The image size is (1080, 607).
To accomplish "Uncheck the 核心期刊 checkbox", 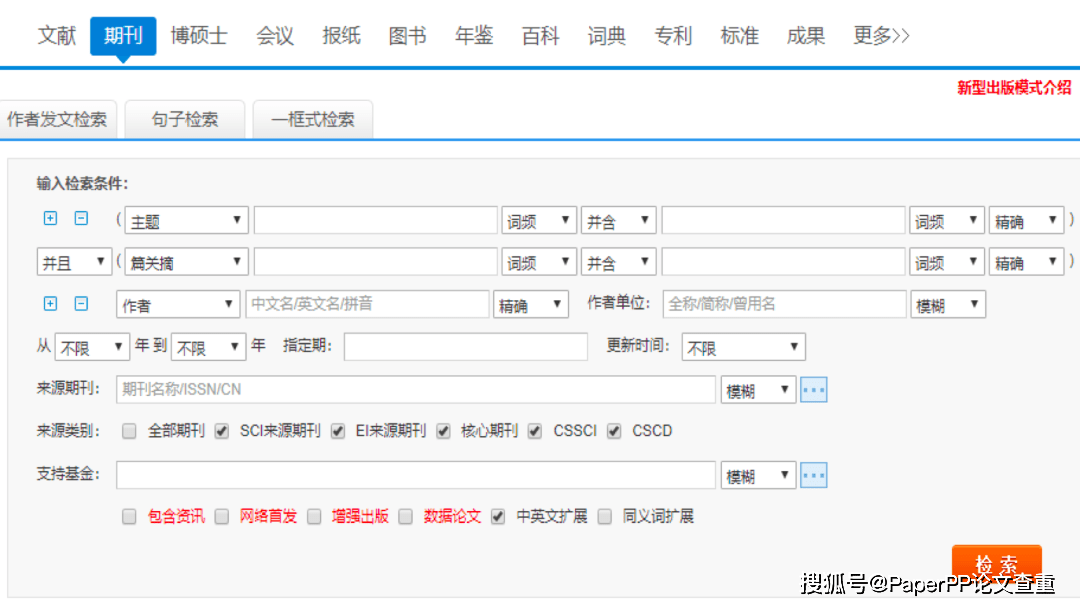I will coord(443,431).
